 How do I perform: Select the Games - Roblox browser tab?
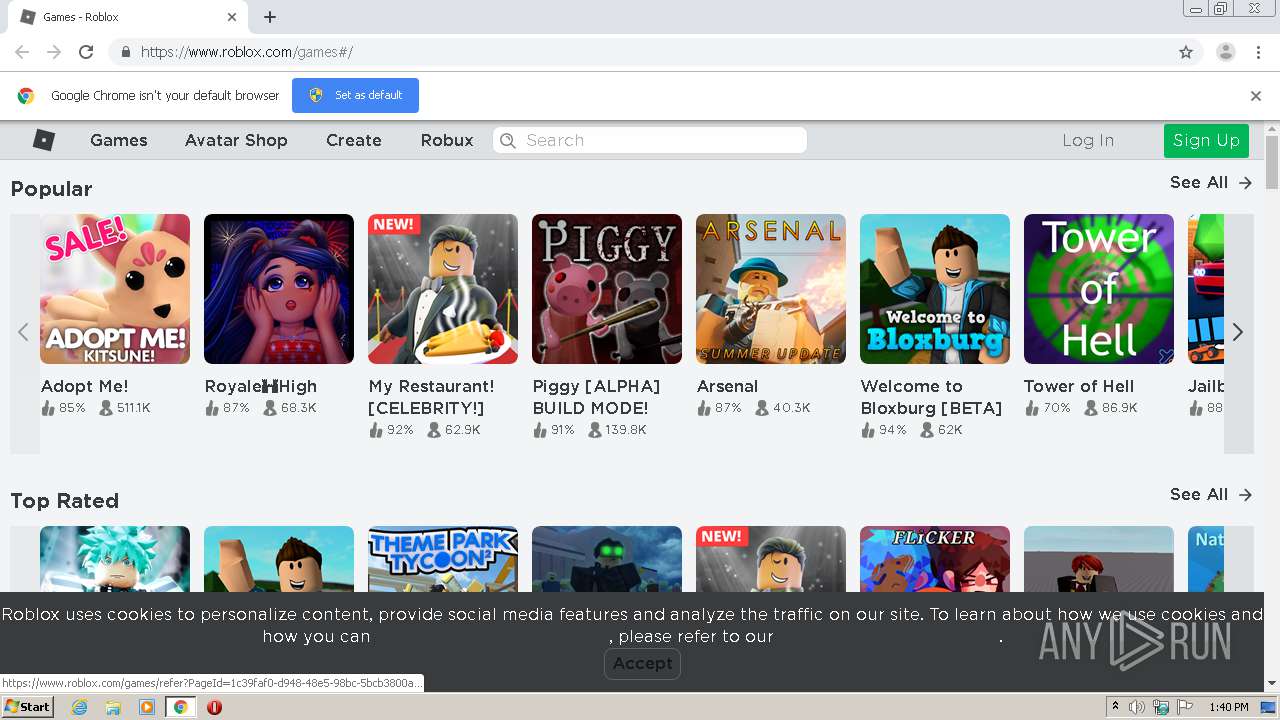pos(126,17)
